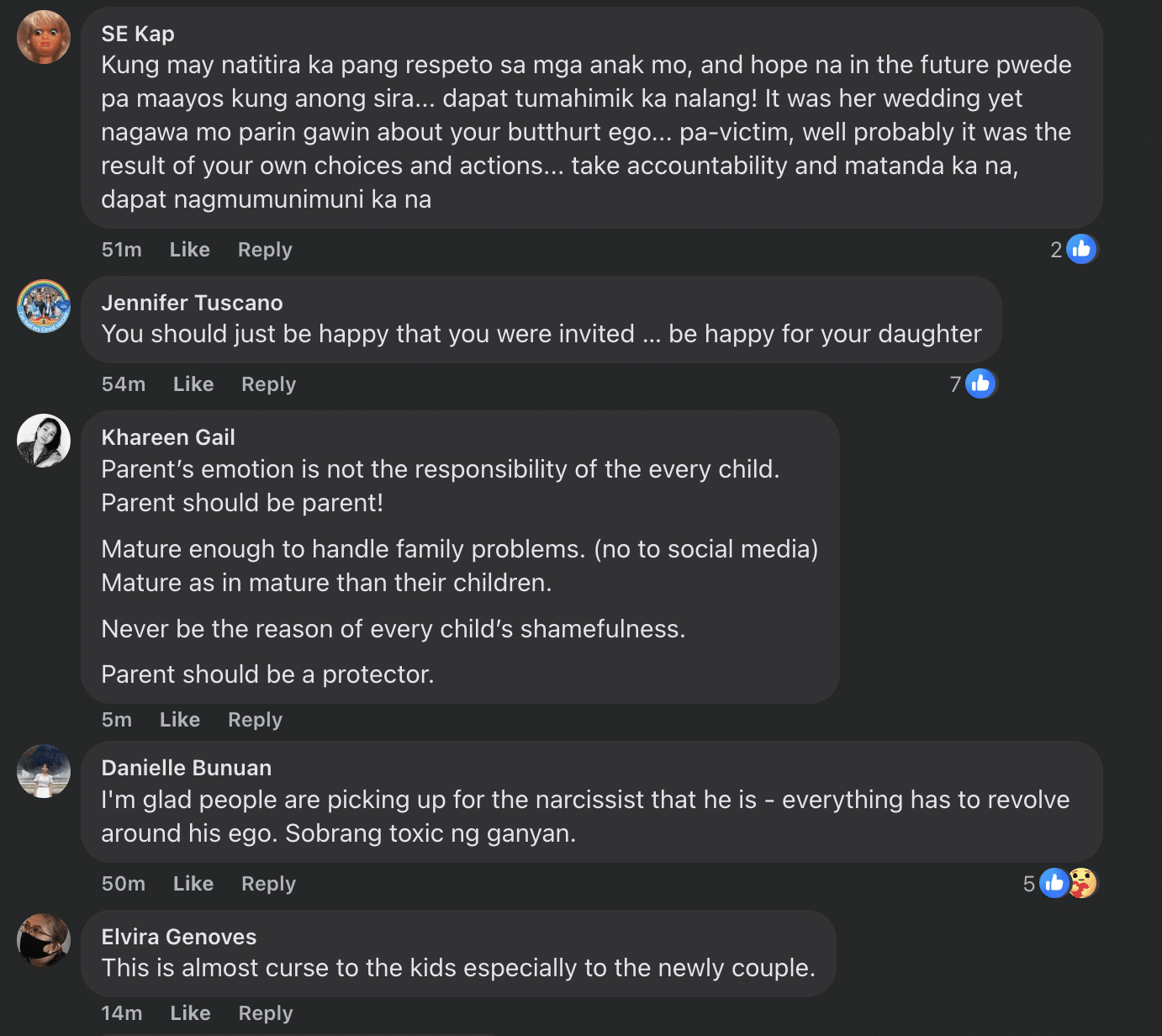Open Elvira Genoves's profile avatar
1162x1036 pixels.
[44, 940]
